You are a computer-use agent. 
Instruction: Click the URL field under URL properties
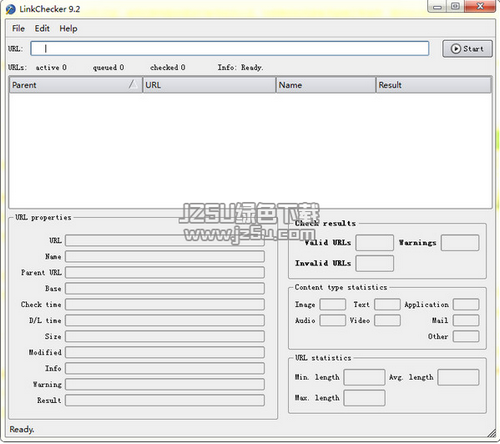pos(165,240)
